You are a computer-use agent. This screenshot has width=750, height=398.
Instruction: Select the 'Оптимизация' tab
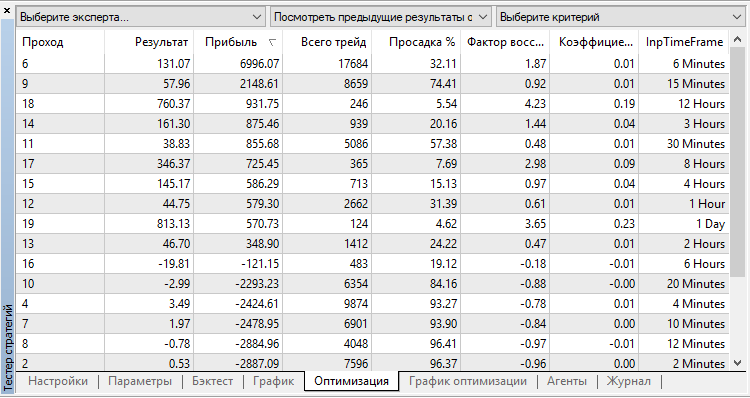point(352,381)
